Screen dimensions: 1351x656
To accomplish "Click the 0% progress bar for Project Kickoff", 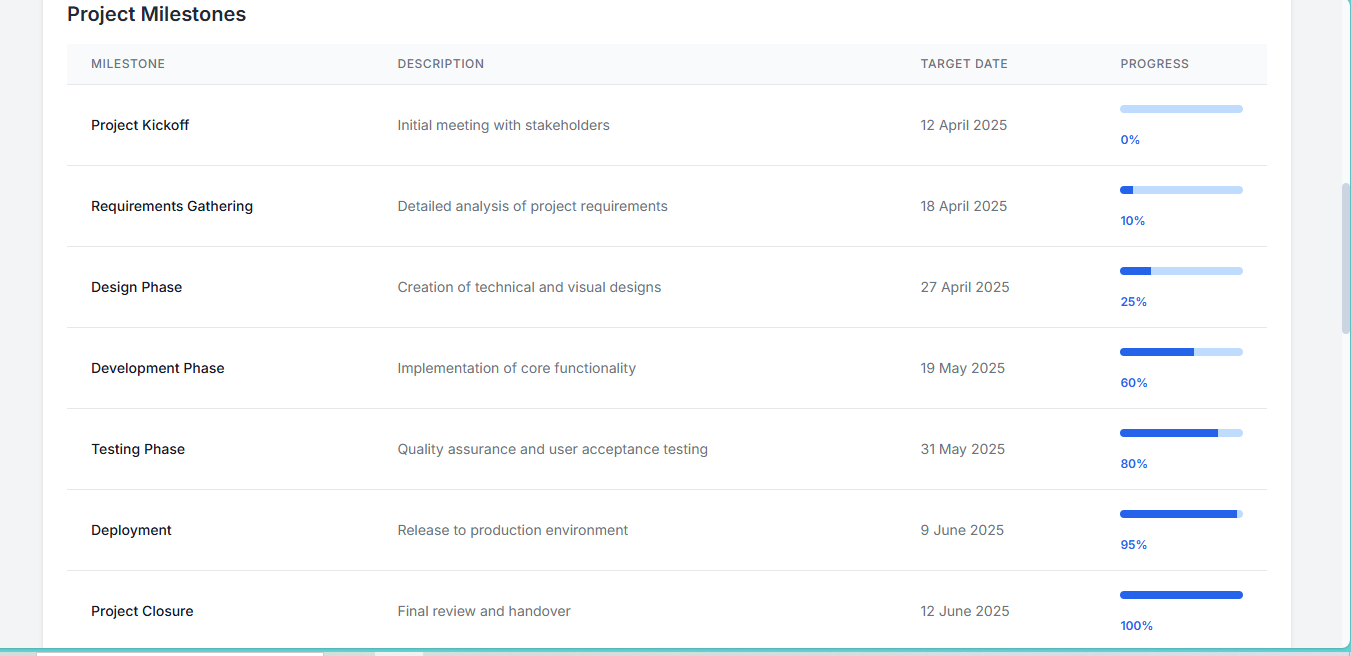I will pos(1181,109).
